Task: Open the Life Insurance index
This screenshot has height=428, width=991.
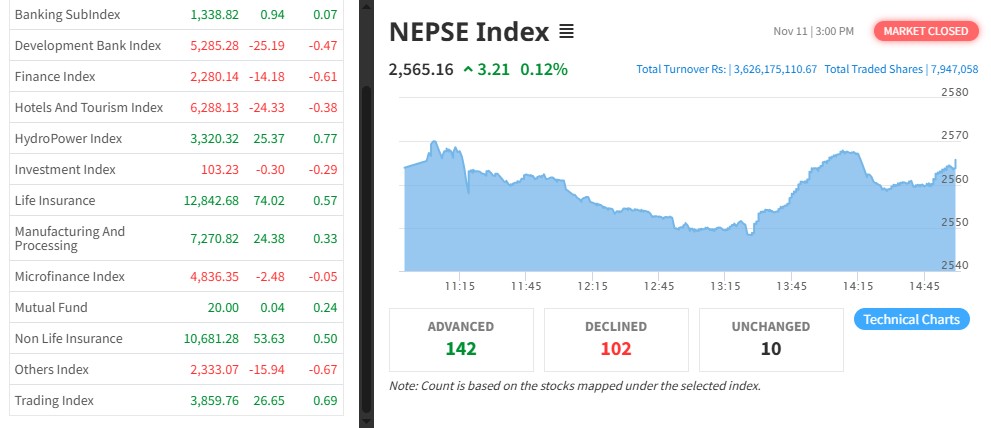Action: (x=55, y=200)
